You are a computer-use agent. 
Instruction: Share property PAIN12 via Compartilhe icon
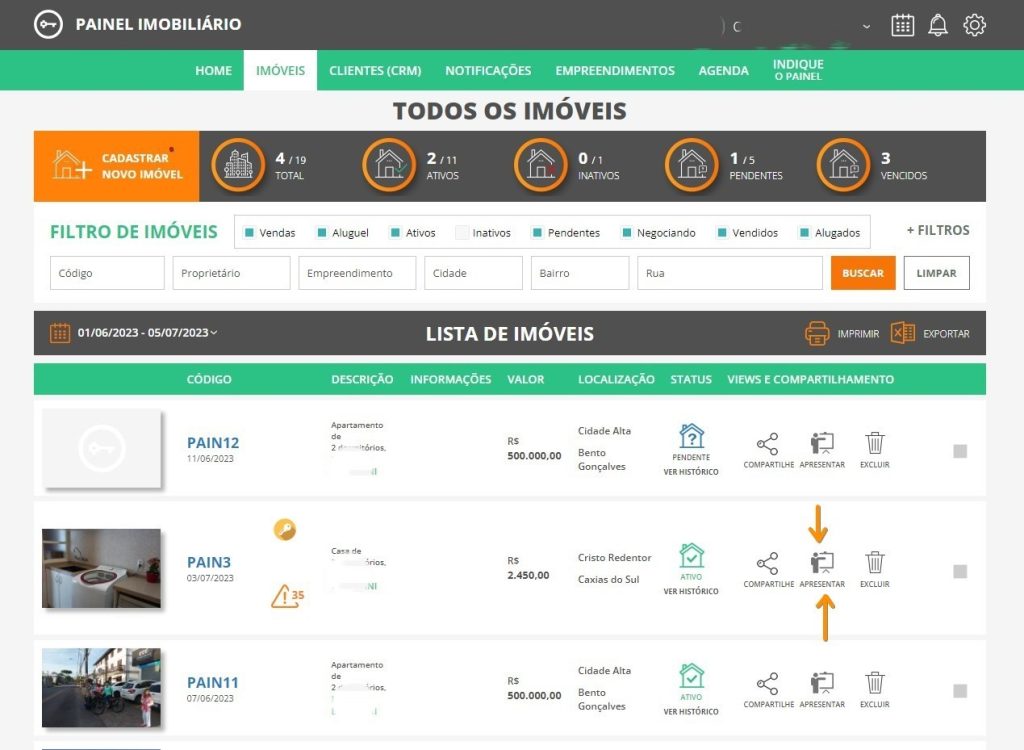767,443
